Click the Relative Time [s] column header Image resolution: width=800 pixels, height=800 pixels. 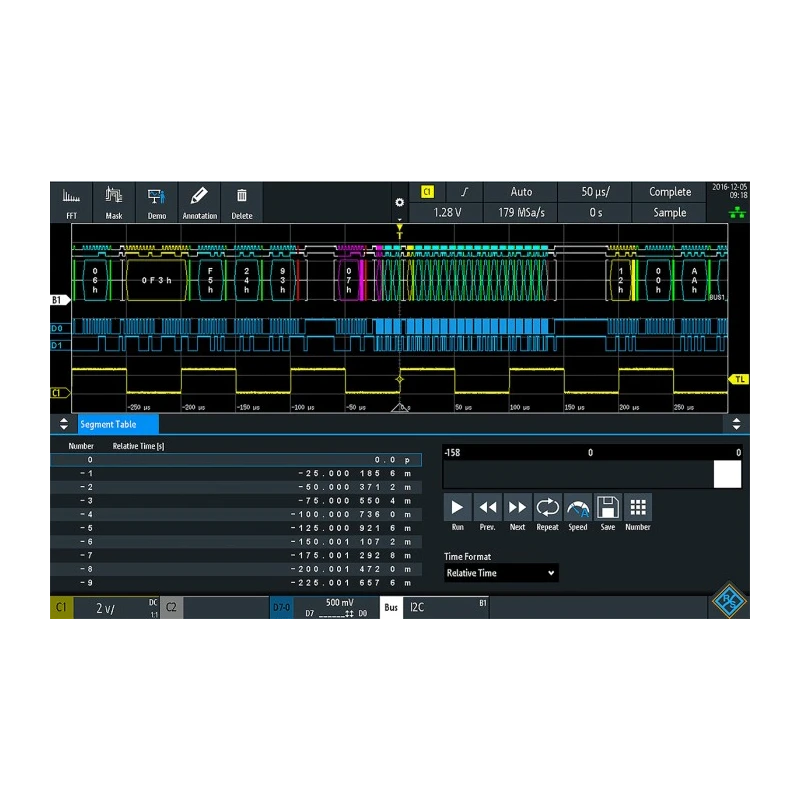(138, 446)
